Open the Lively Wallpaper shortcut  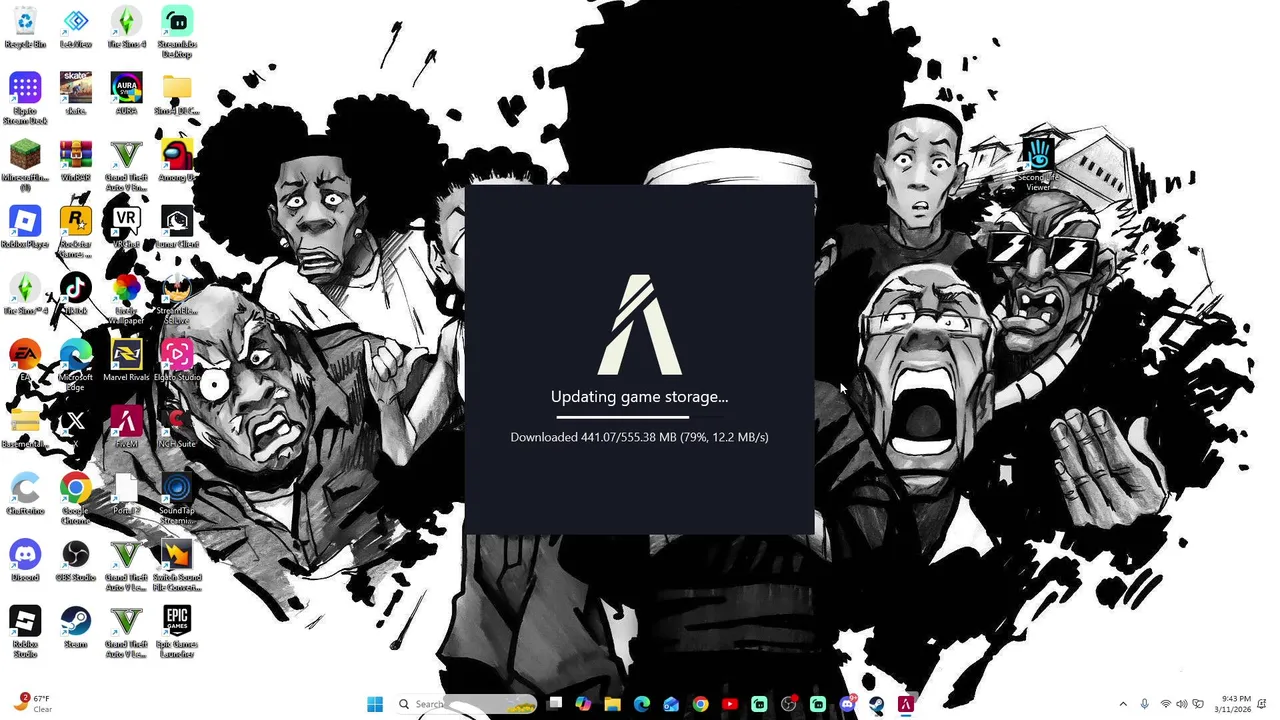126,299
